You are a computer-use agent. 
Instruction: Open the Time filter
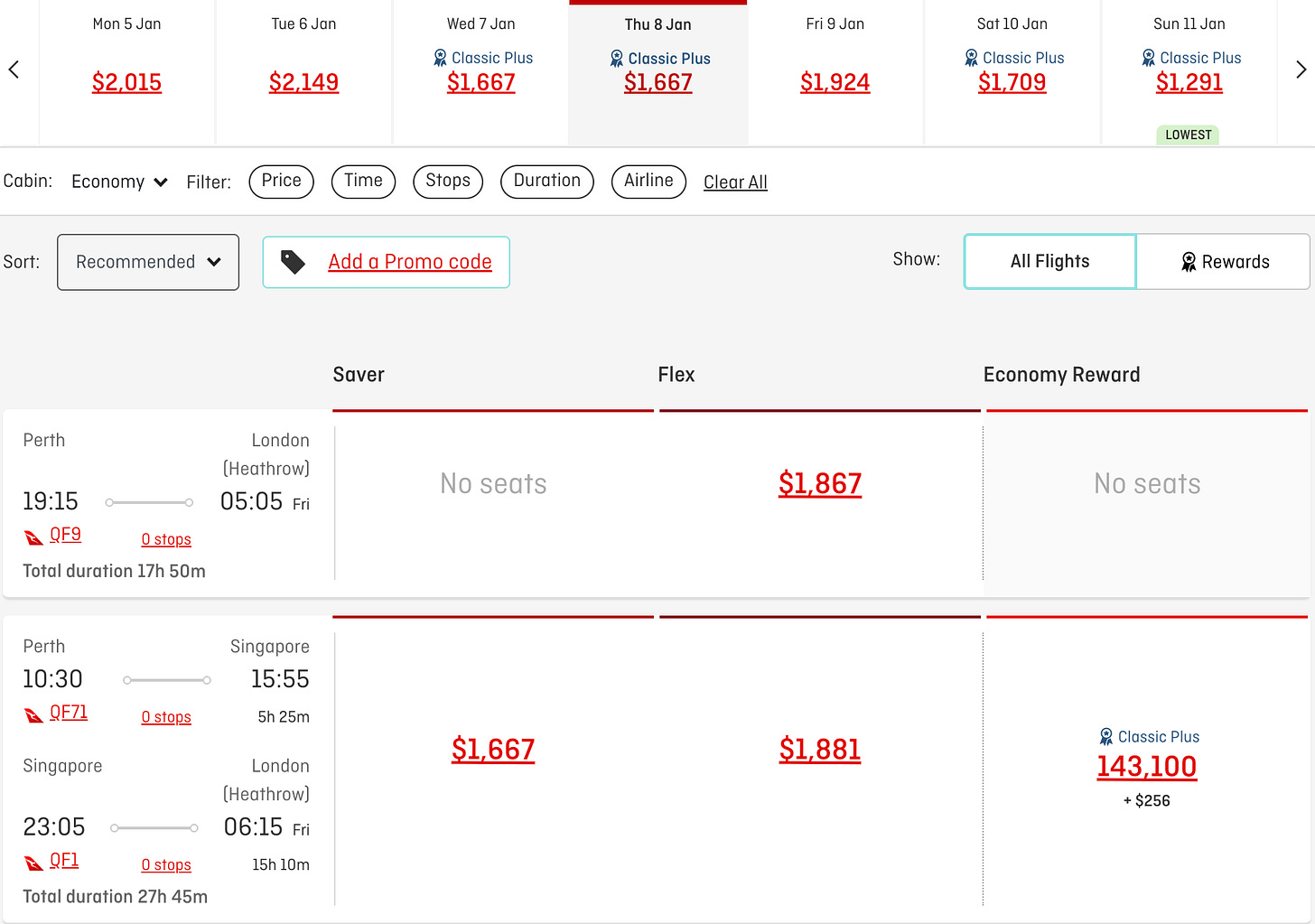[363, 181]
